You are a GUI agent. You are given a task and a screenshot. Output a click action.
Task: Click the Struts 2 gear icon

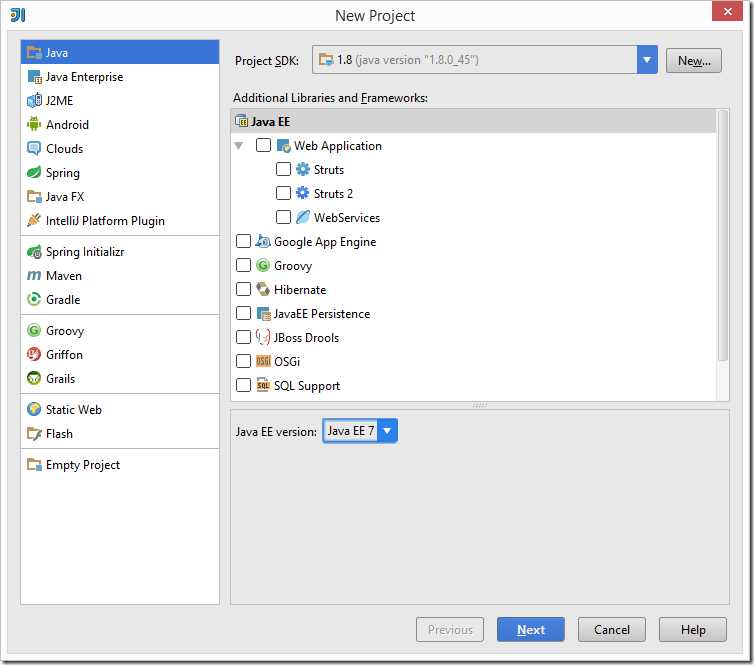(303, 193)
